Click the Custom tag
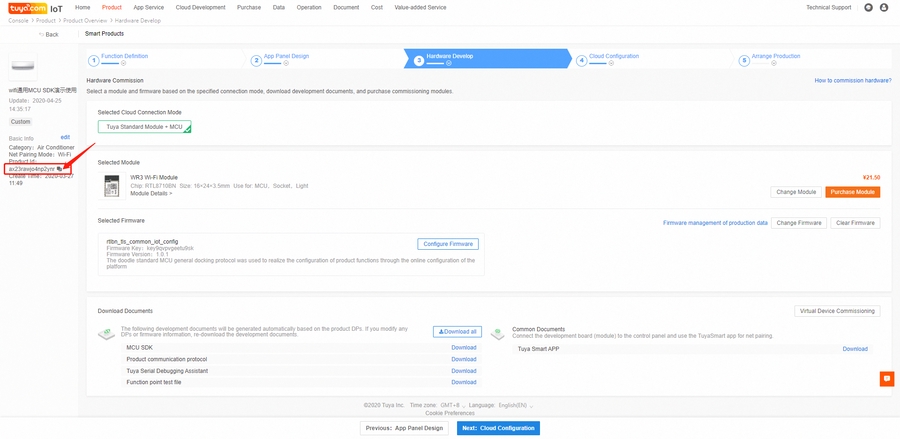 click(x=21, y=122)
